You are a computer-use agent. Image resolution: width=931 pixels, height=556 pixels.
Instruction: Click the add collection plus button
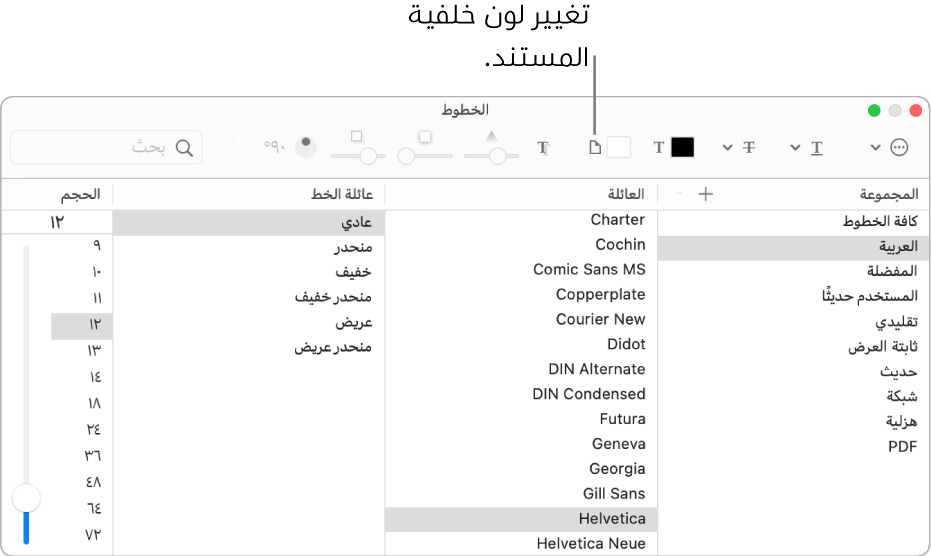pyautogui.click(x=705, y=194)
